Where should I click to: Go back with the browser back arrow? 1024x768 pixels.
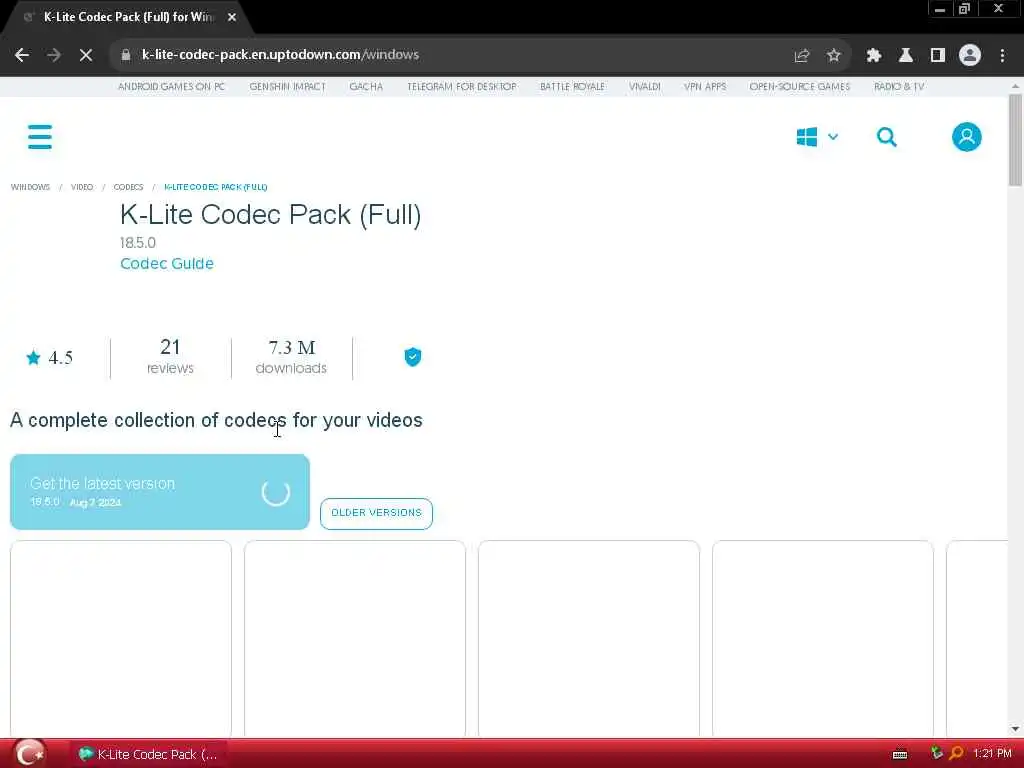pyautogui.click(x=22, y=55)
